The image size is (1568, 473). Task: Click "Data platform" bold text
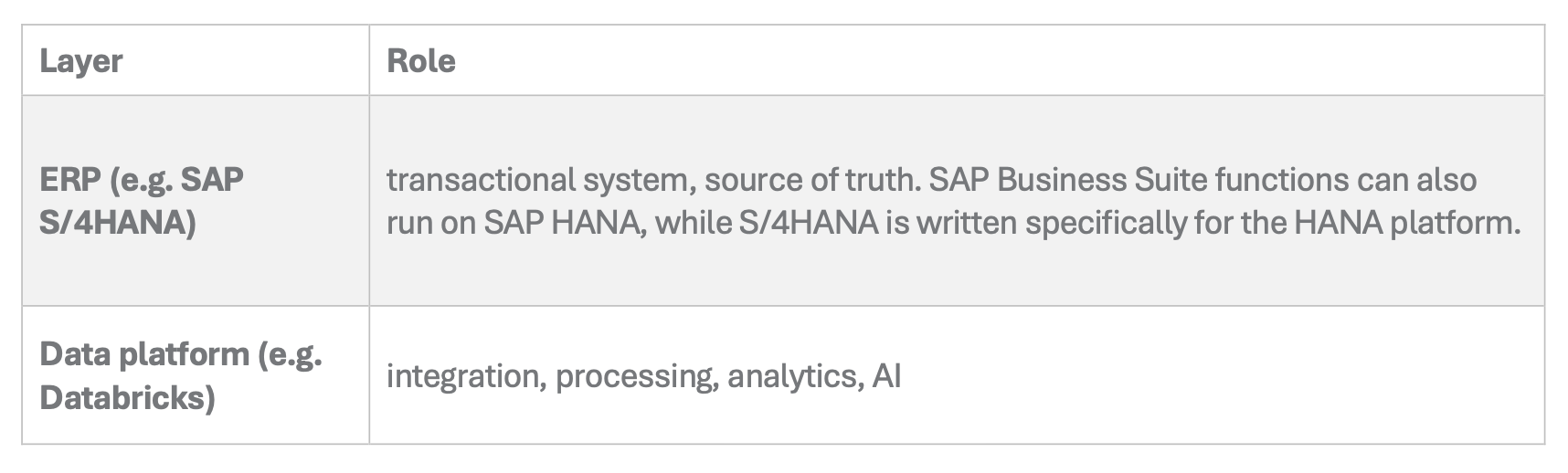pyautogui.click(x=144, y=353)
